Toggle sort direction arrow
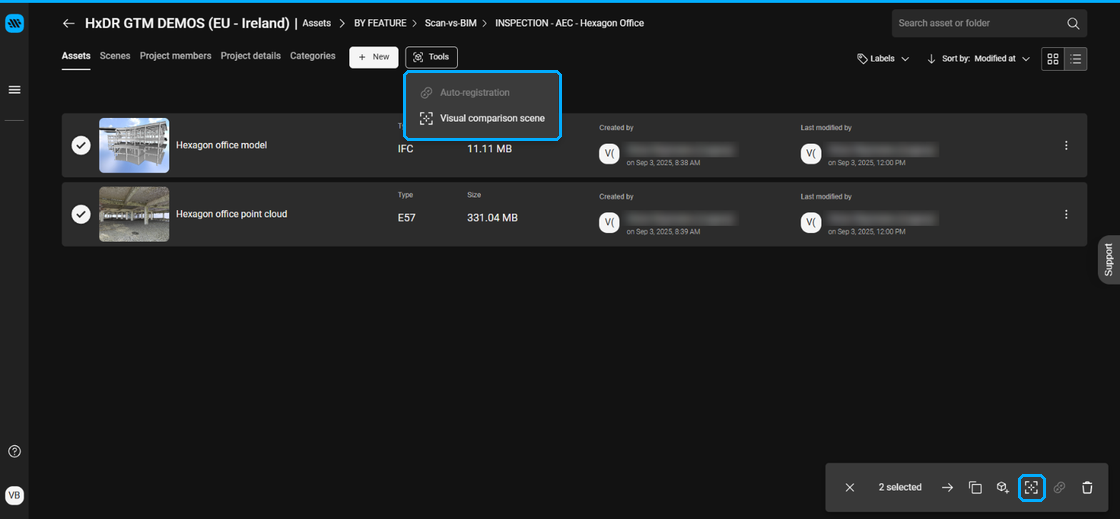The width and height of the screenshot is (1120, 519). [931, 59]
